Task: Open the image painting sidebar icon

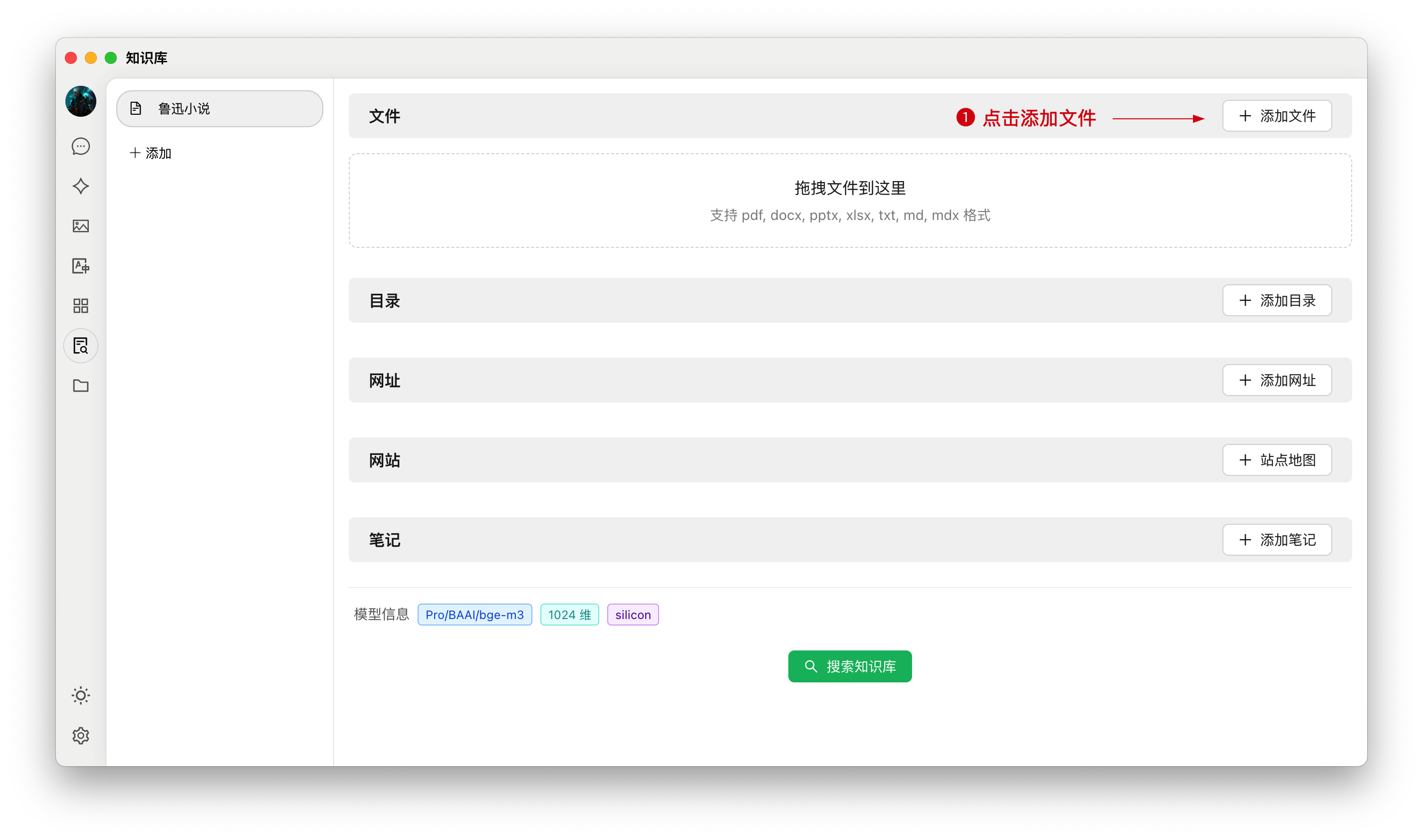Action: point(81,226)
